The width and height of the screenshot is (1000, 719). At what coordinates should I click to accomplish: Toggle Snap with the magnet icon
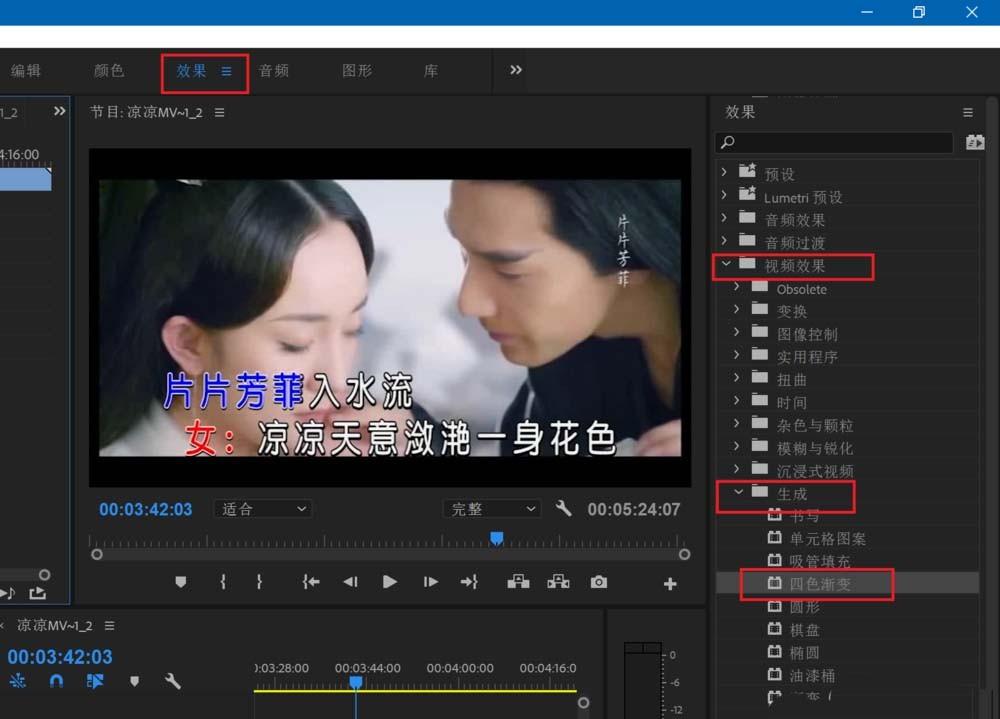[x=57, y=681]
